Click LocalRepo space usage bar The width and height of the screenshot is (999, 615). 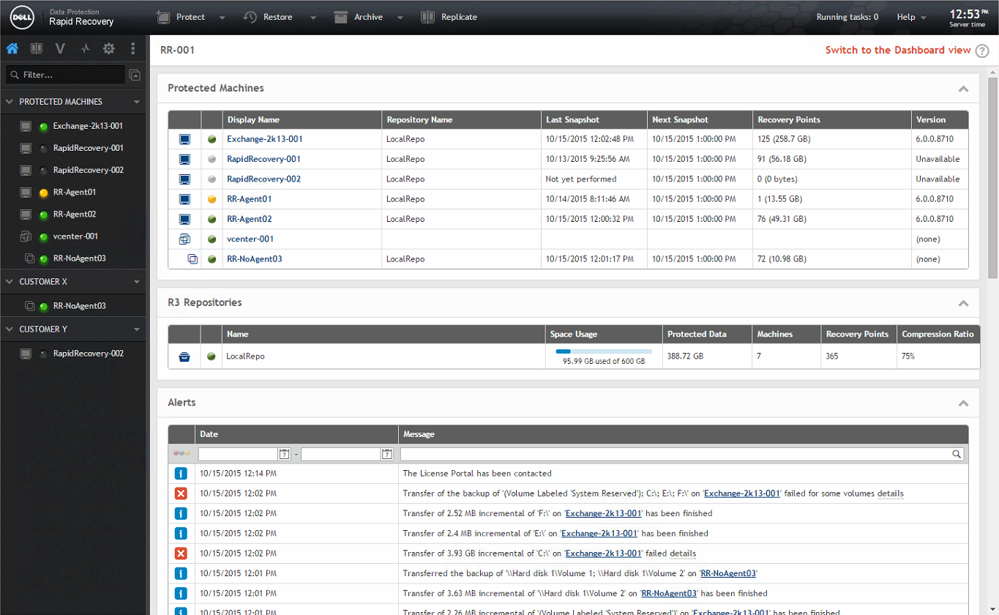coord(603,351)
